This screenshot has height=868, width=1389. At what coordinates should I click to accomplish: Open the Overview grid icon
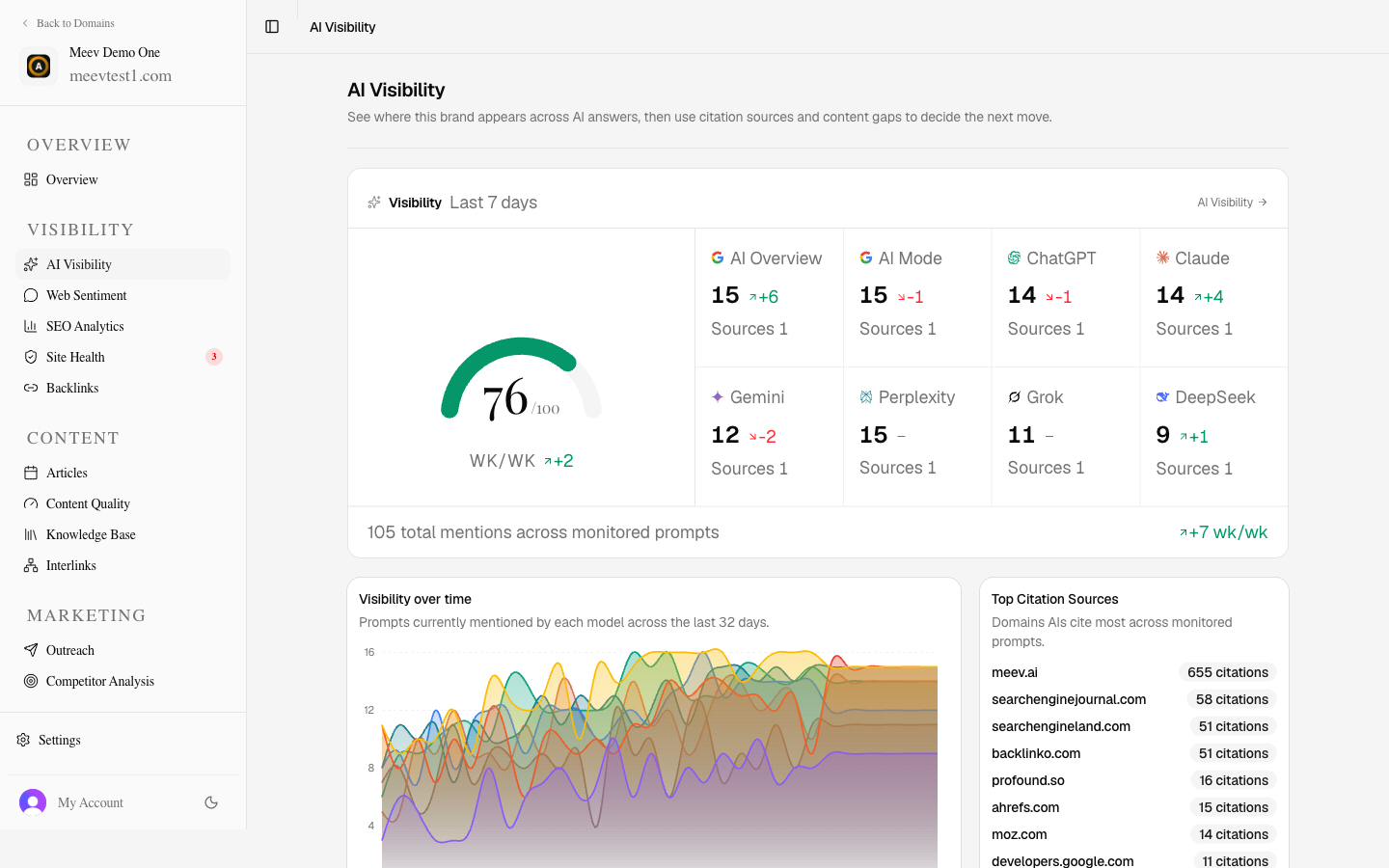(x=31, y=179)
